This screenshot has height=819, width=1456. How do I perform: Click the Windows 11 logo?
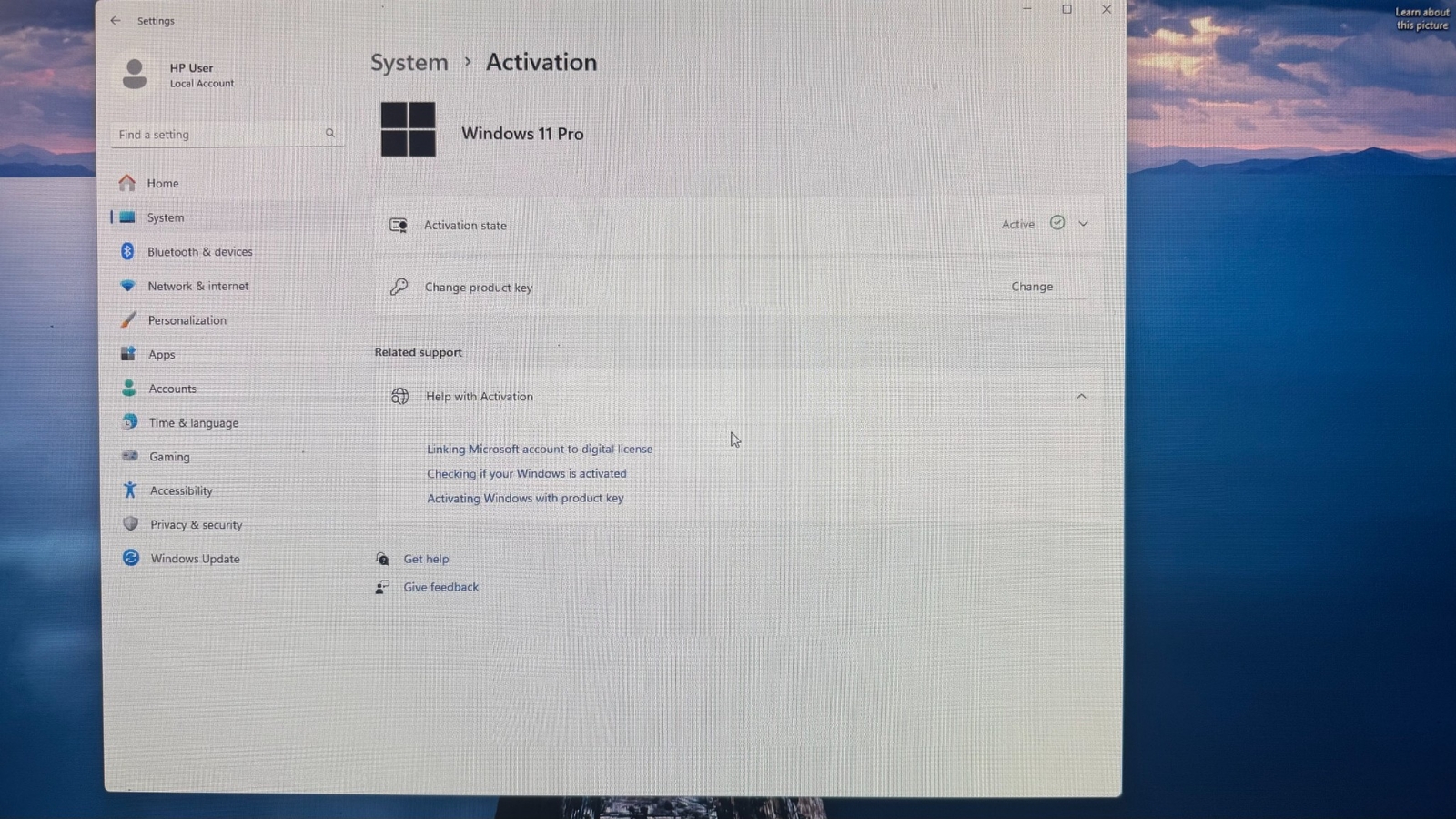(408, 129)
